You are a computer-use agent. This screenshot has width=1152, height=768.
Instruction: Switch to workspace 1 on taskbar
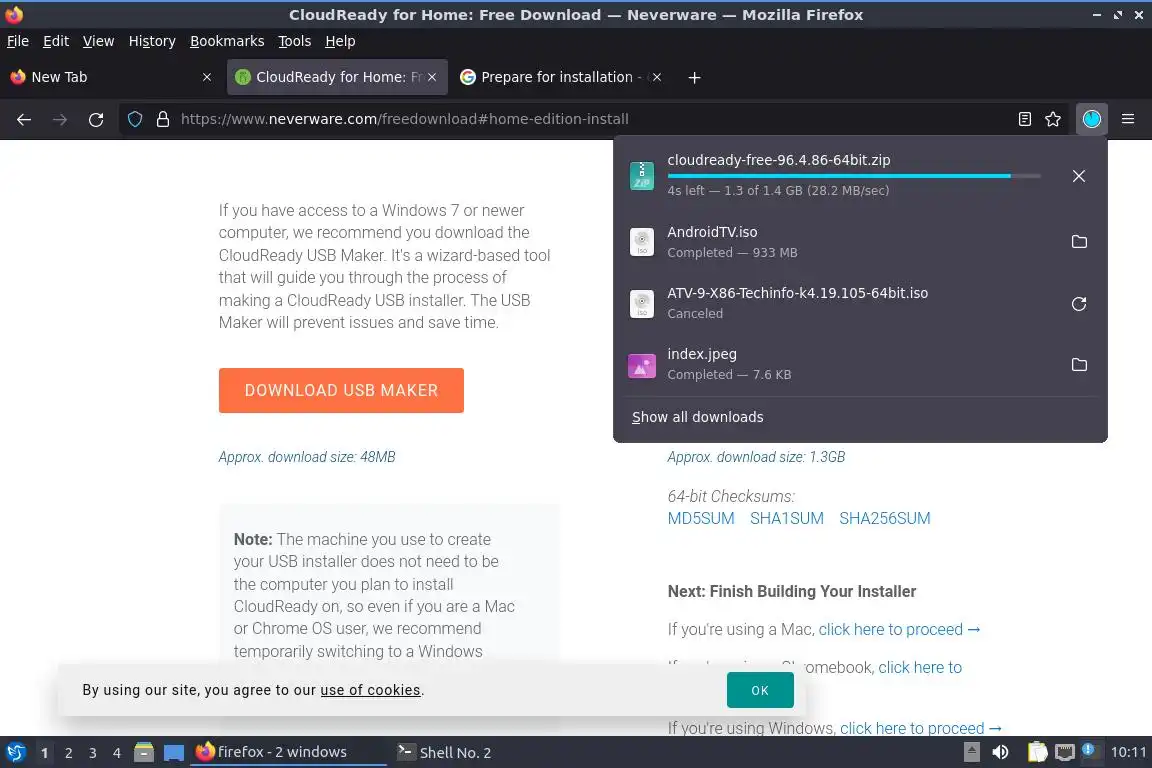pos(45,753)
